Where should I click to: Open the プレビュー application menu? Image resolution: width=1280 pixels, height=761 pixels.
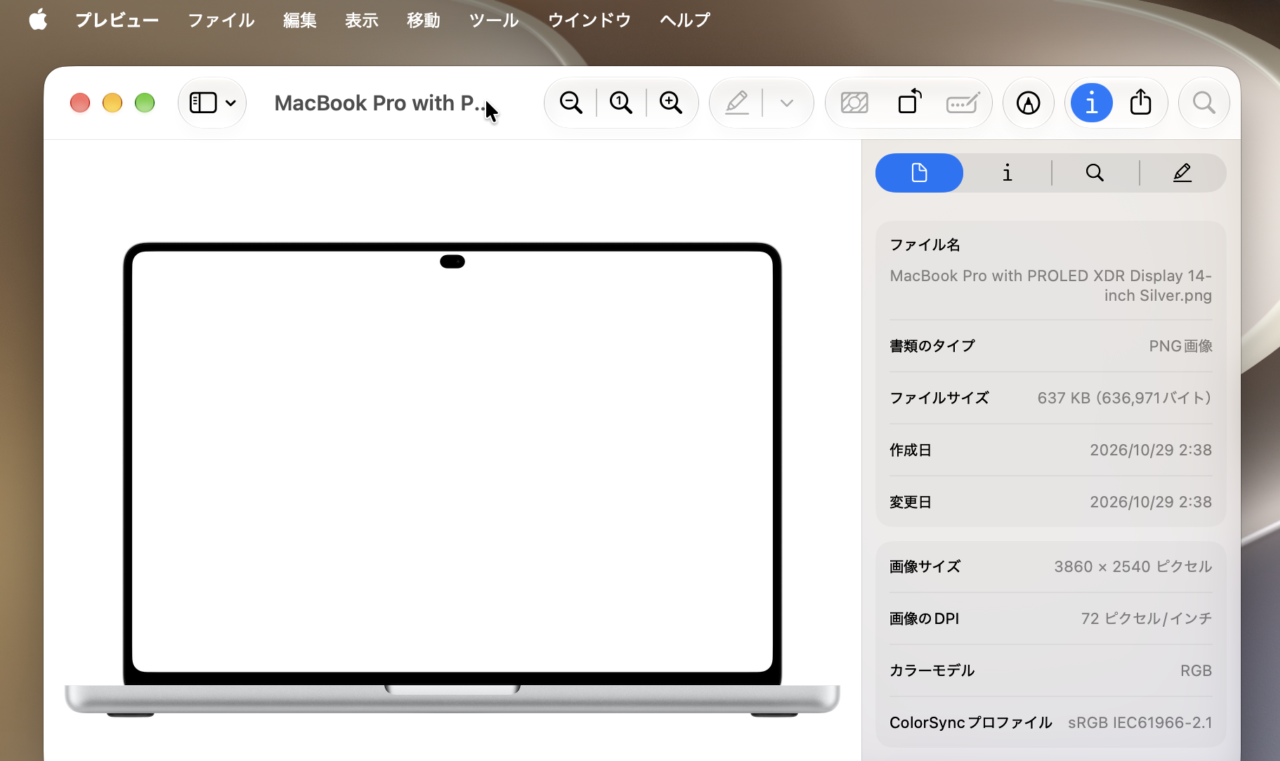pos(117,20)
